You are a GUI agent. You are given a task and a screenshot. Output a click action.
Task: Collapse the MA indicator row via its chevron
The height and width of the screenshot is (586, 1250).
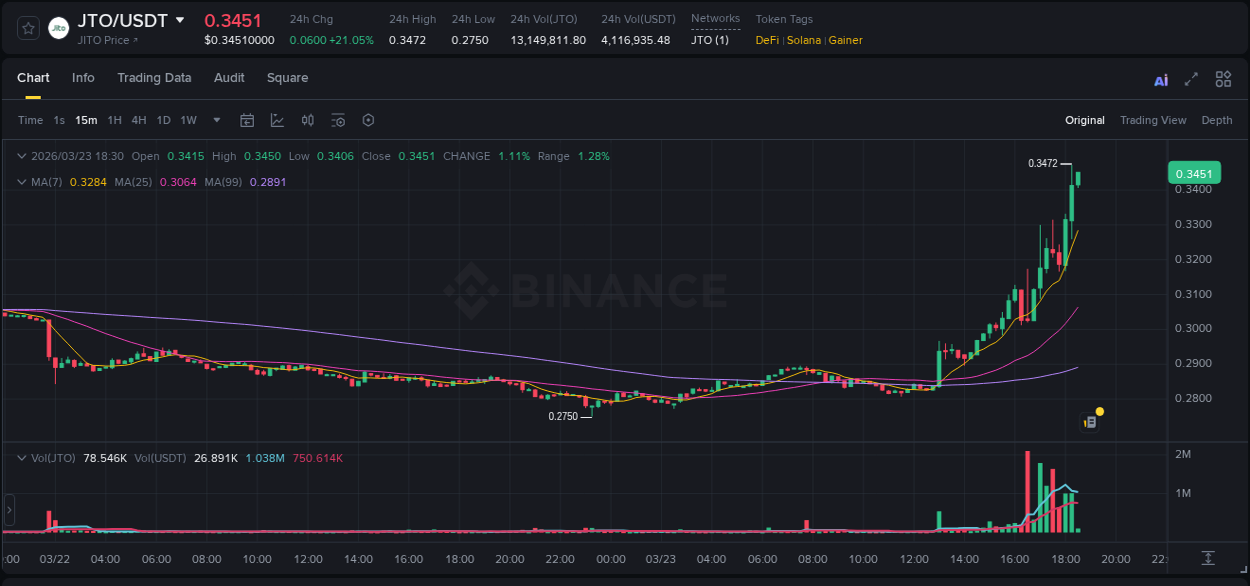click(21, 182)
